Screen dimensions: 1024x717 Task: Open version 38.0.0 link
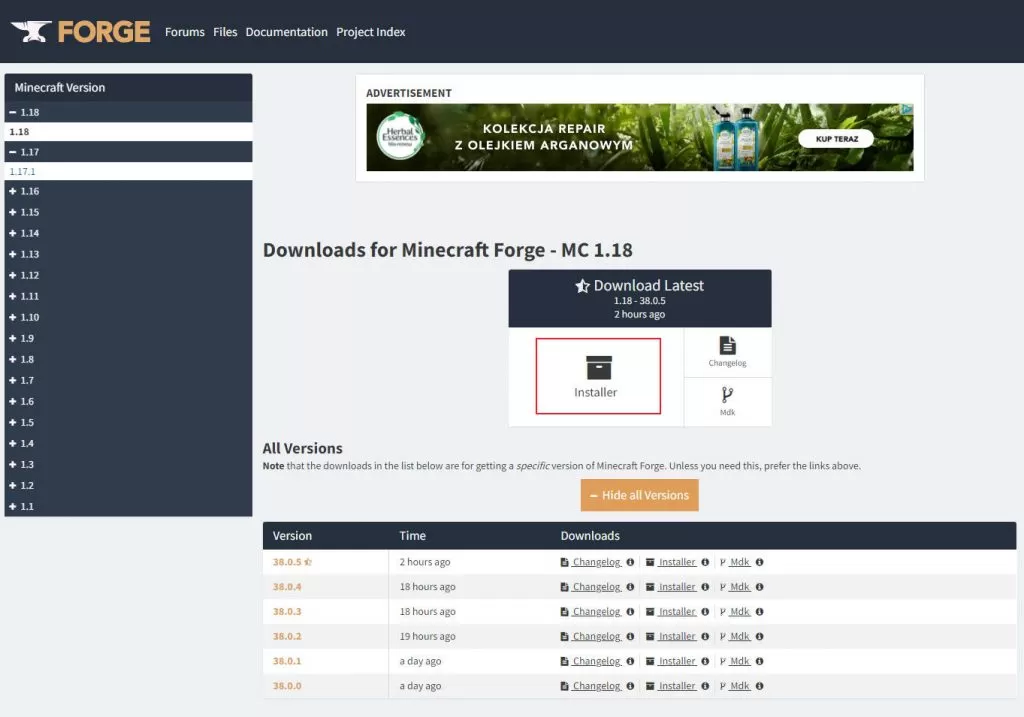click(x=287, y=686)
